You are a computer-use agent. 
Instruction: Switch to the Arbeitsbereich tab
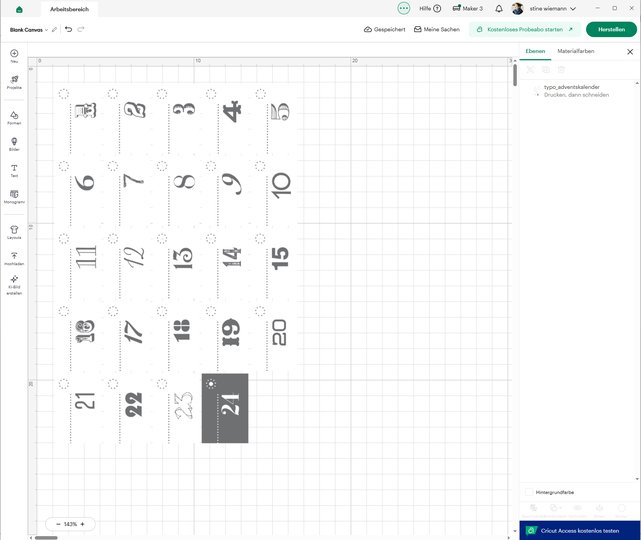69,9
